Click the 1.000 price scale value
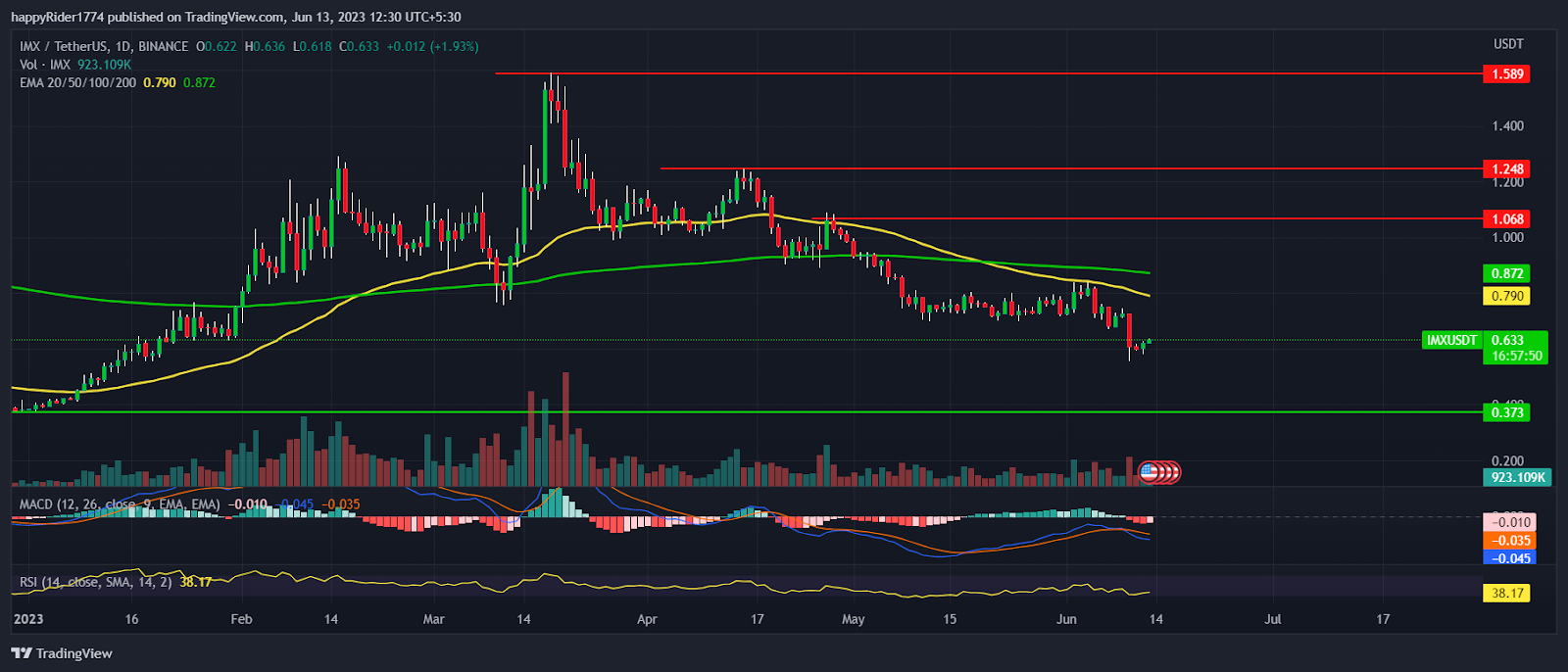The image size is (1568, 672). coord(1507,237)
